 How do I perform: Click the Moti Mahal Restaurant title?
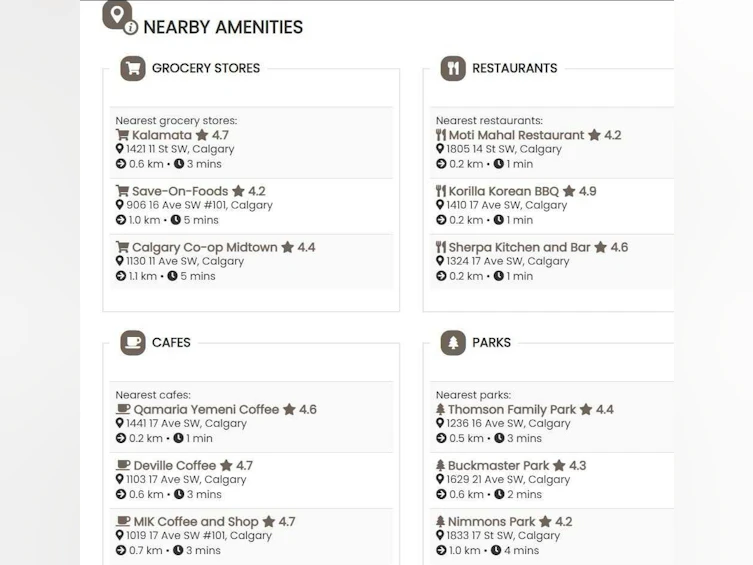pyautogui.click(x=516, y=135)
